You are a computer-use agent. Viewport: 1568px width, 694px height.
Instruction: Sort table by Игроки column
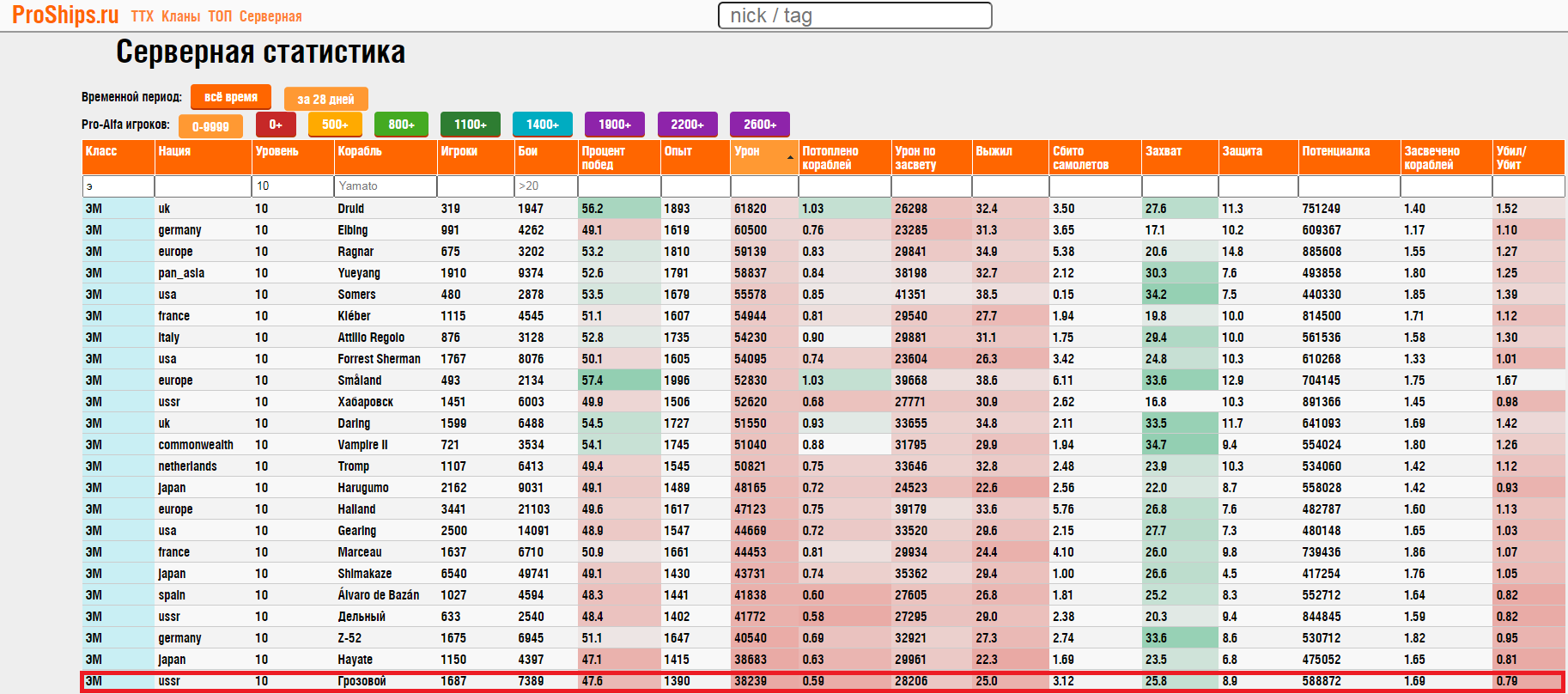[x=476, y=157]
